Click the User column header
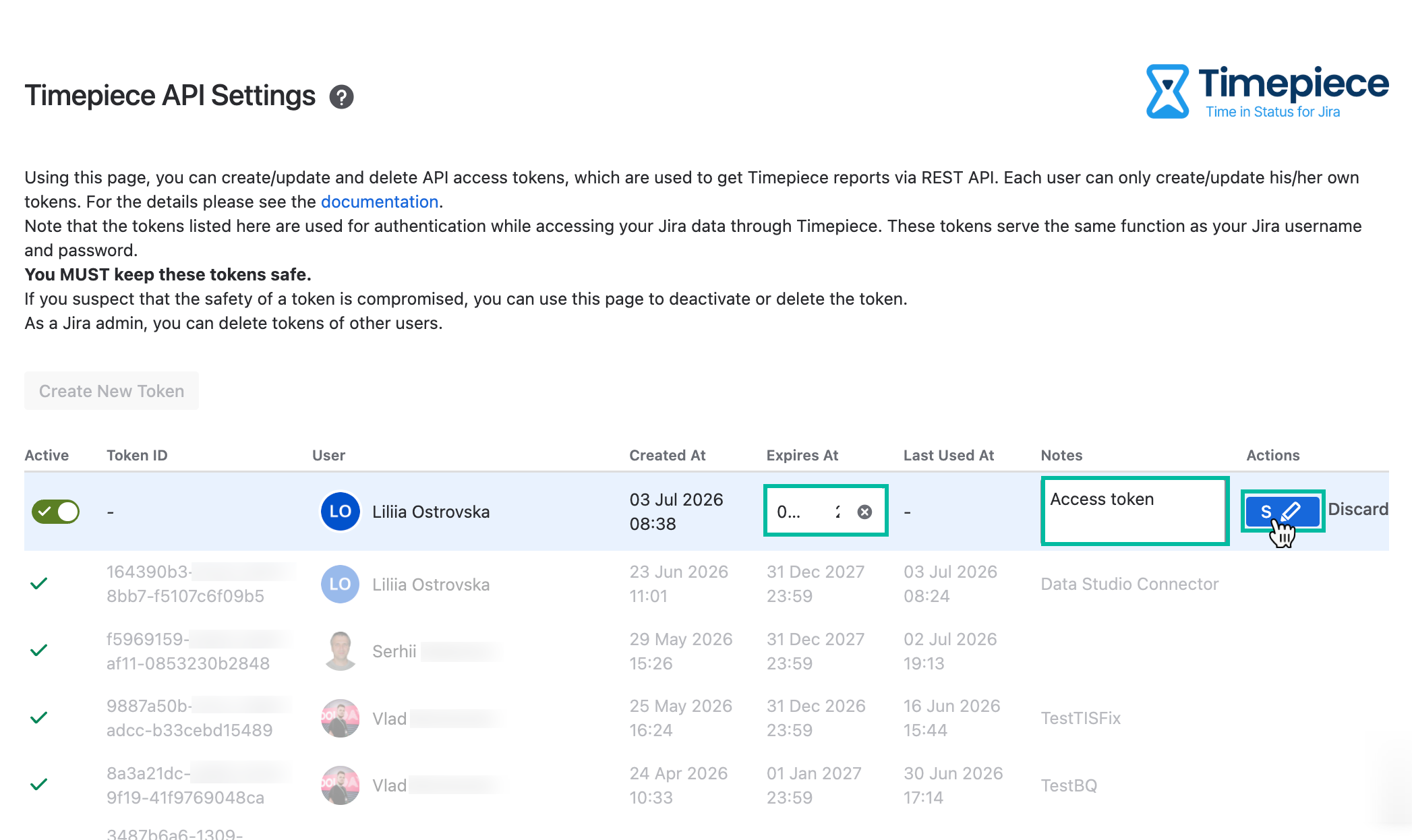Screen dimensions: 1412x840 click(x=328, y=455)
